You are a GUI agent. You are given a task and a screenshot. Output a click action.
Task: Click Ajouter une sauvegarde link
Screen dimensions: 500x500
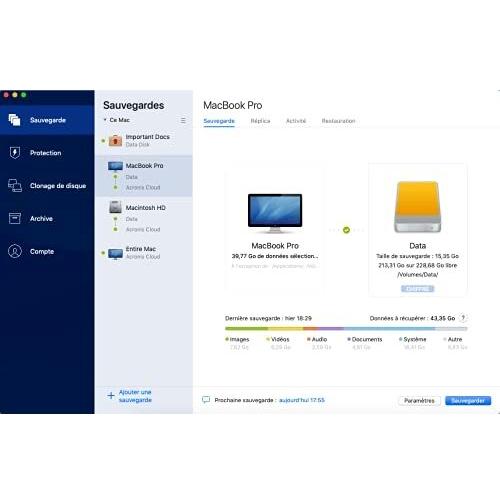(x=135, y=396)
